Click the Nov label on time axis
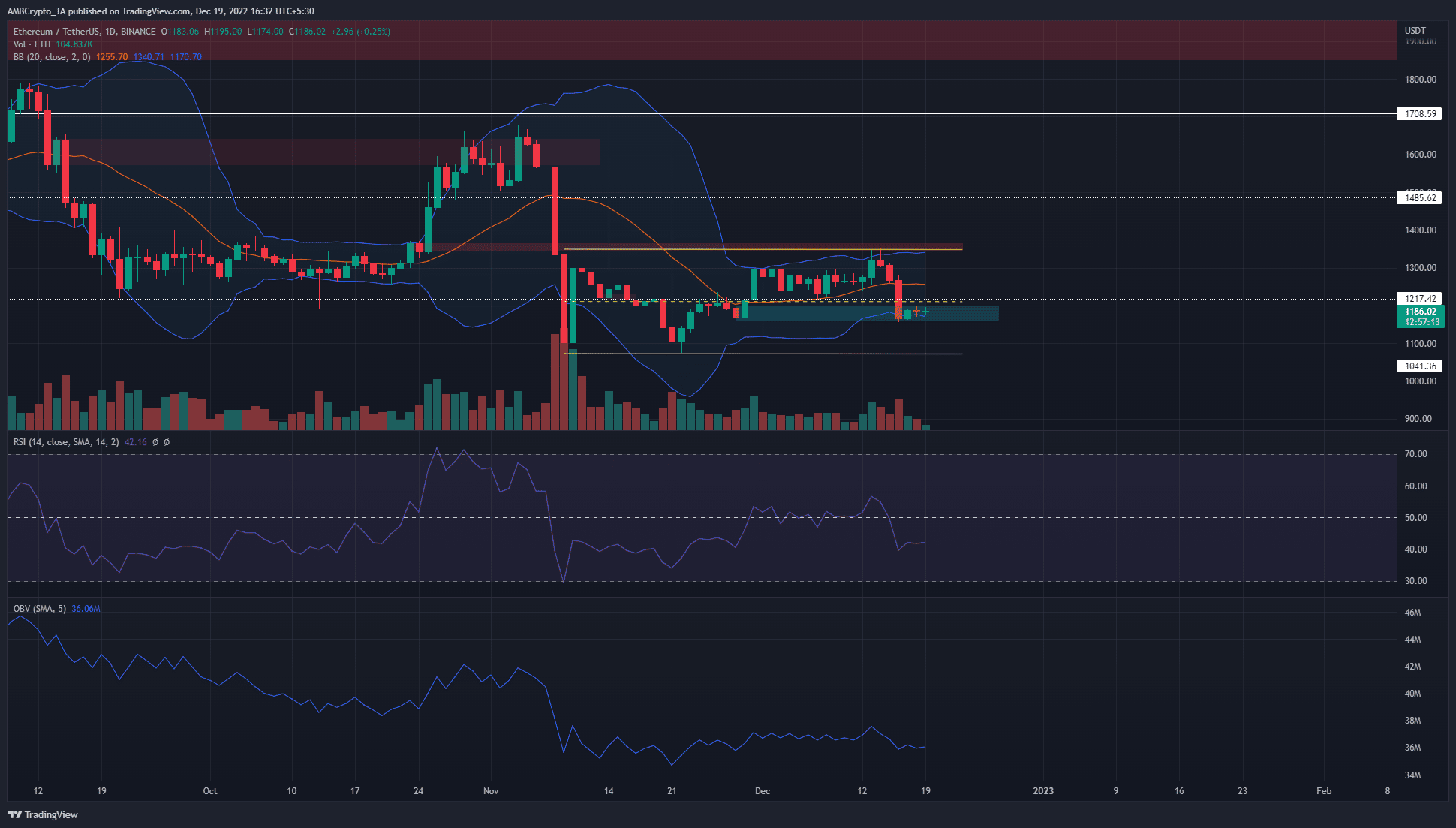The height and width of the screenshot is (828, 1456). tap(491, 791)
